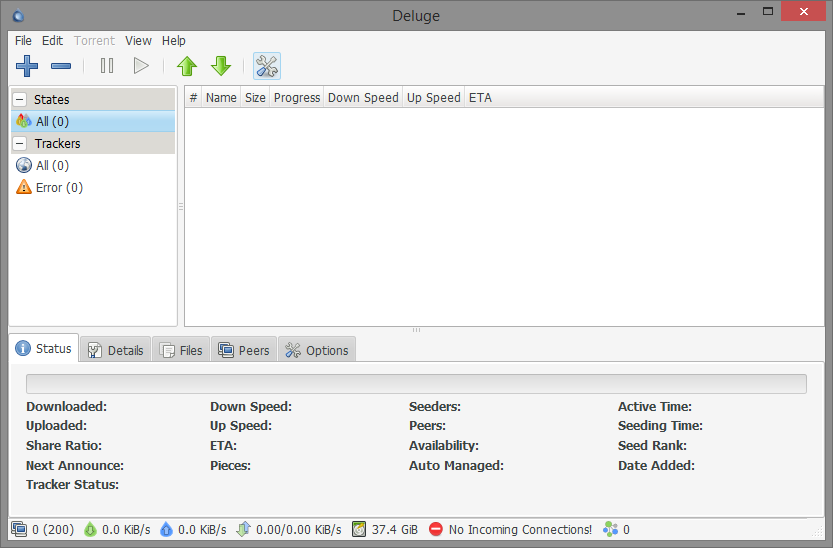This screenshot has height=548, width=833.
Task: Click the handle above the bottom tabs
Action: coord(416,330)
